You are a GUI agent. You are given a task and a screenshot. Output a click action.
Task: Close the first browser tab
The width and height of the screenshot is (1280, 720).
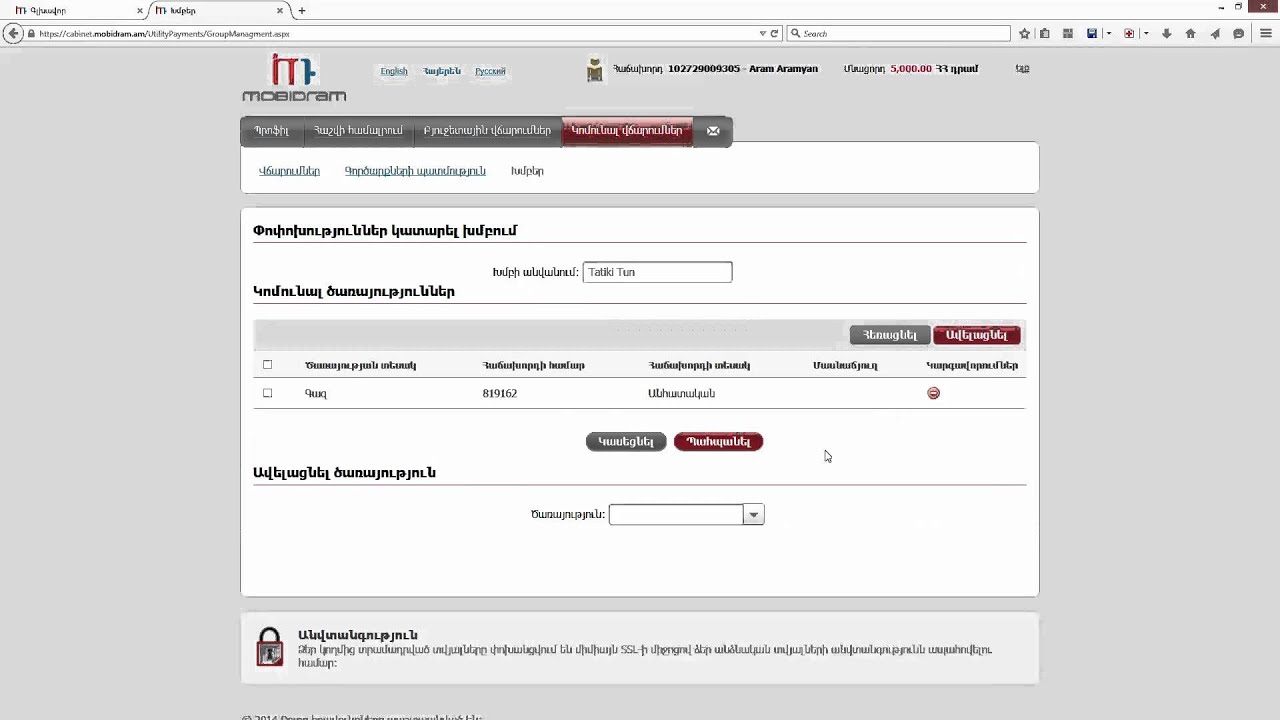point(139,10)
